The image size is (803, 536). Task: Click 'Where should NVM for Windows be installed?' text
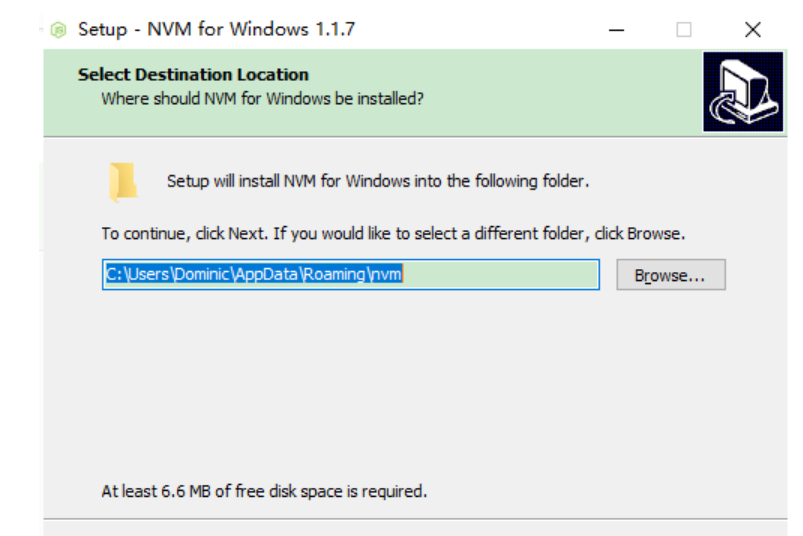(262, 99)
